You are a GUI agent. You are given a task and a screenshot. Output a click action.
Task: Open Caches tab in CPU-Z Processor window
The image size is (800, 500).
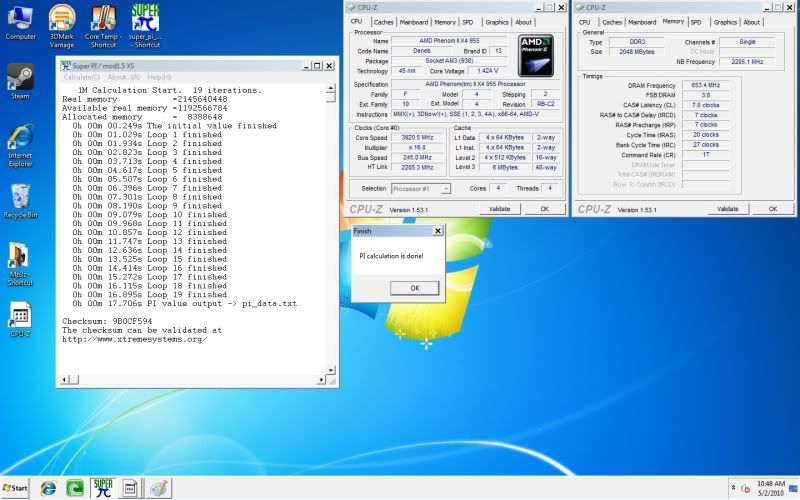[383, 22]
